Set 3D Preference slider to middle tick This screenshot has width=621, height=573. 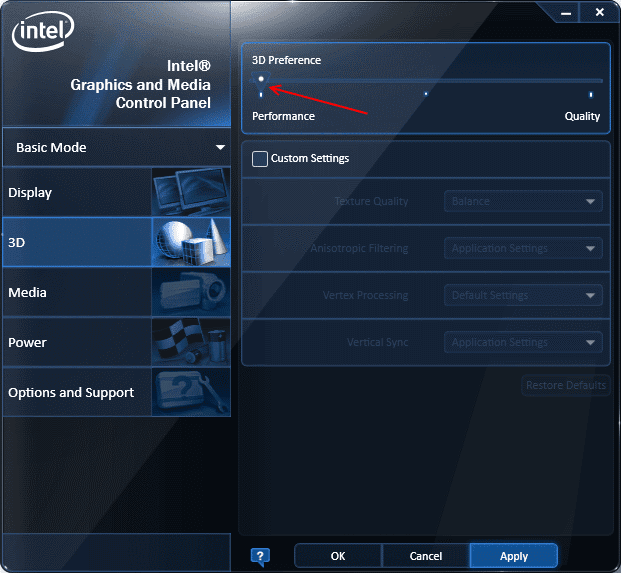426,94
